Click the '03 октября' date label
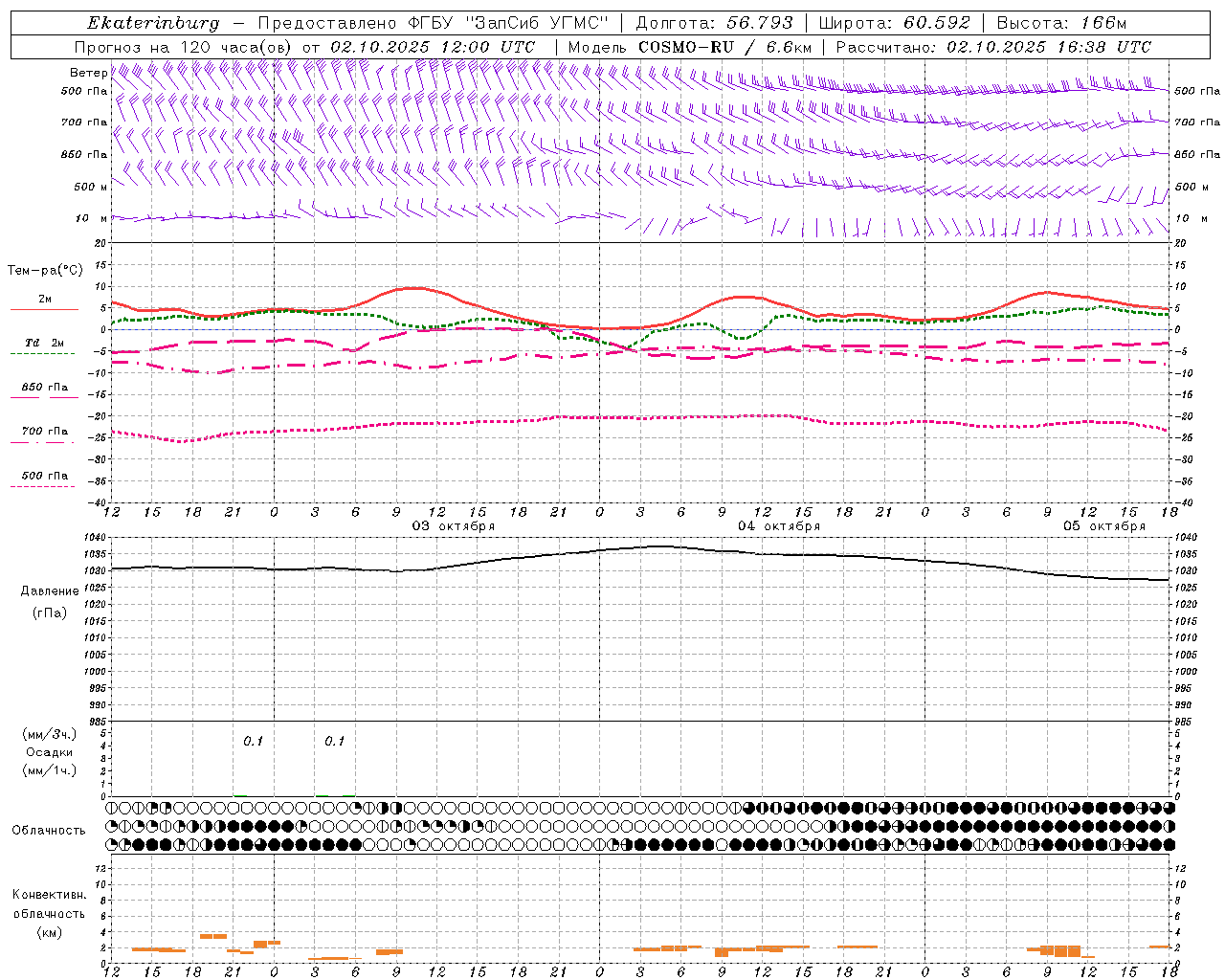The height and width of the screenshot is (980, 1225). point(454,526)
